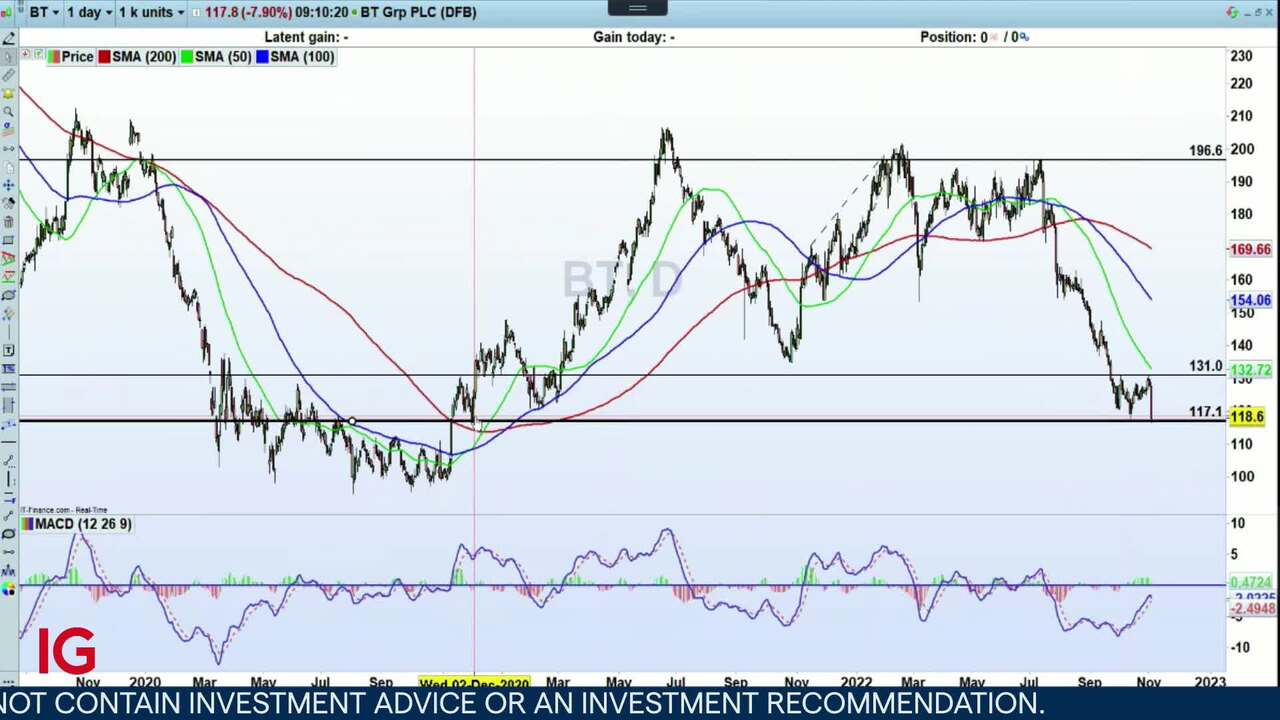
Task: Click the double-arrow horizontal stretch icon
Action: [8, 148]
